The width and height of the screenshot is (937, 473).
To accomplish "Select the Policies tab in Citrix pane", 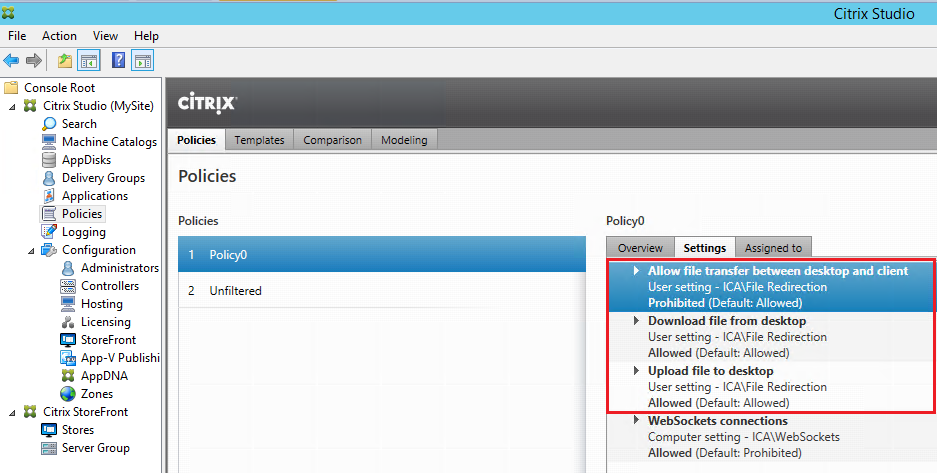I will click(x=197, y=140).
